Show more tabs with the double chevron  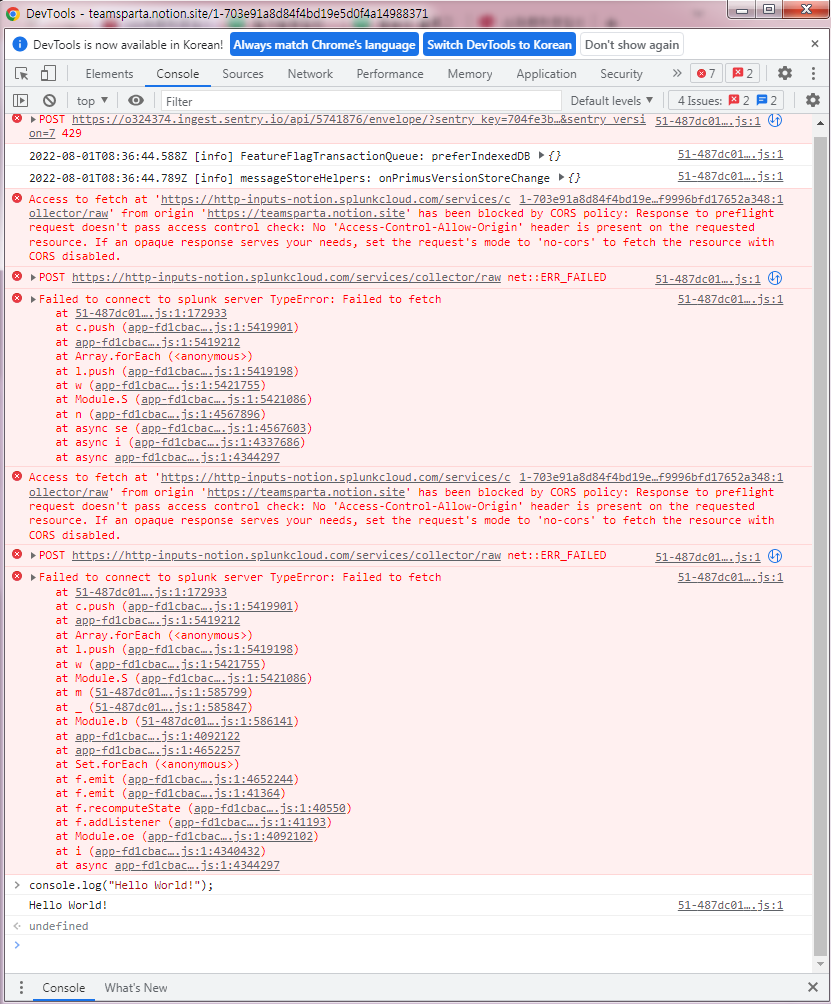(677, 74)
